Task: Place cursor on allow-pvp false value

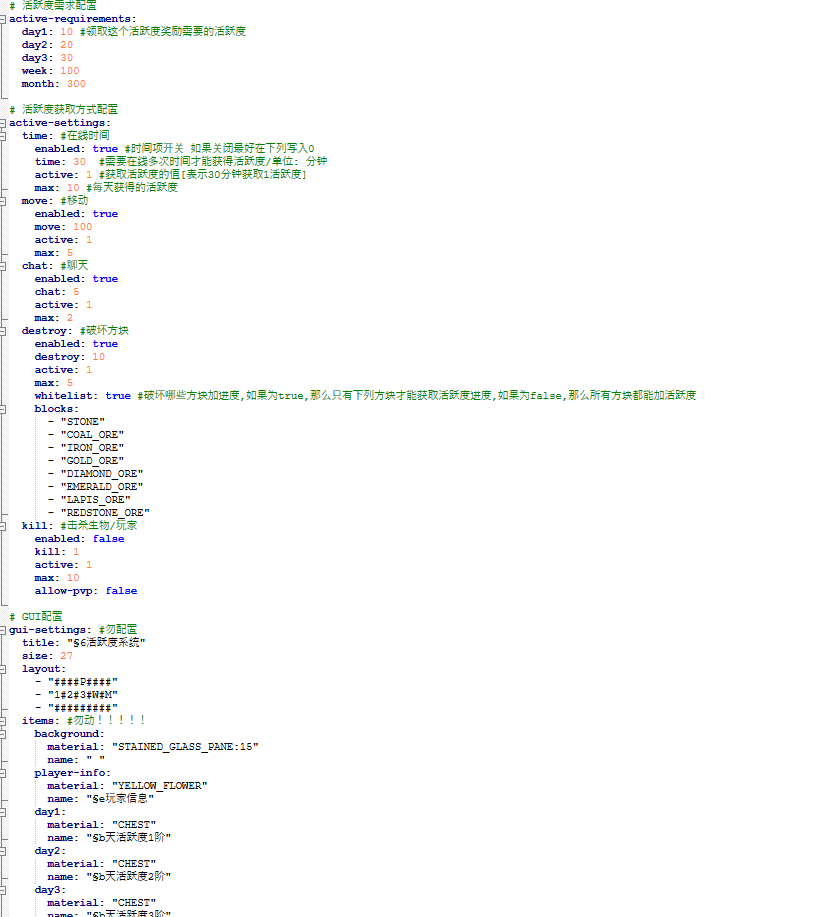Action: [121, 591]
